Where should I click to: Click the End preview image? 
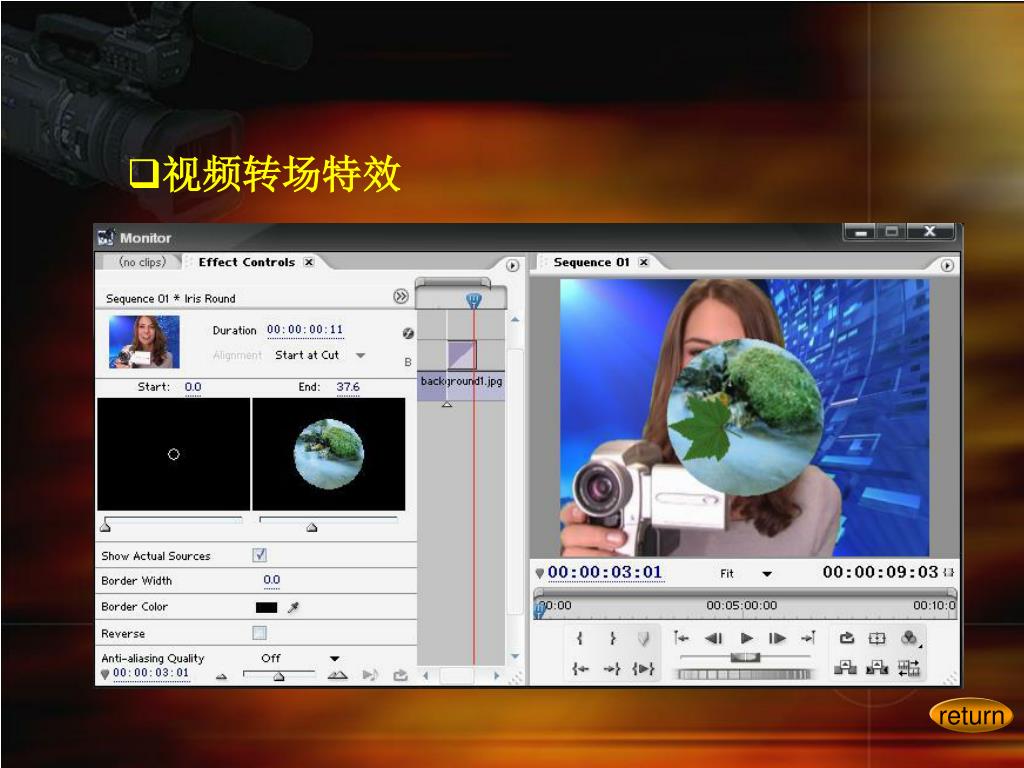(x=328, y=454)
